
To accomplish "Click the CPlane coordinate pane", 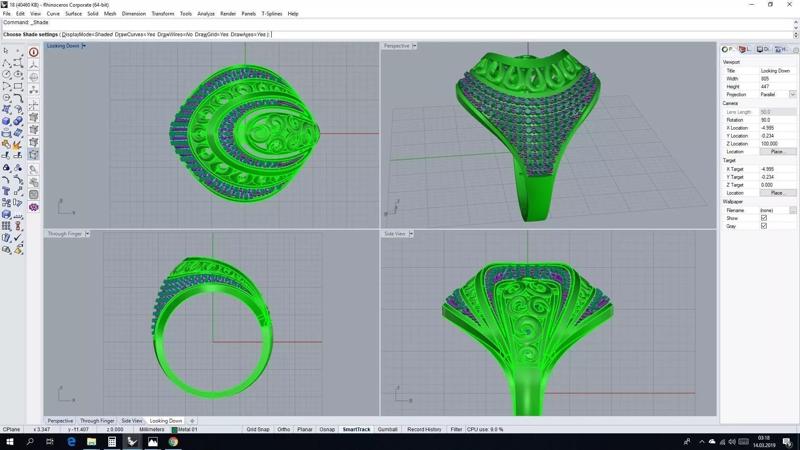I will pos(11,430).
